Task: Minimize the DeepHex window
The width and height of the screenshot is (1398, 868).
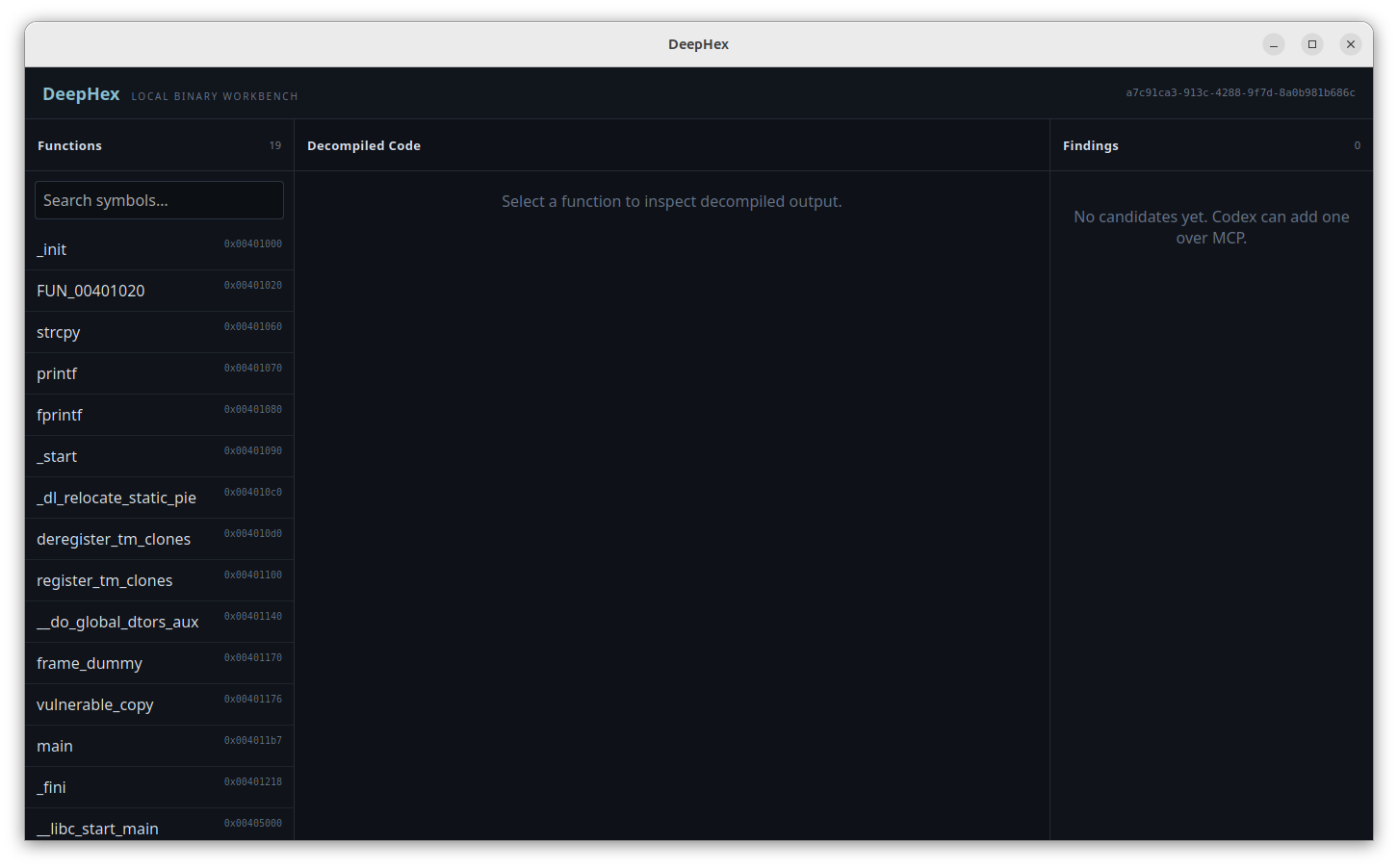Action: (1274, 44)
